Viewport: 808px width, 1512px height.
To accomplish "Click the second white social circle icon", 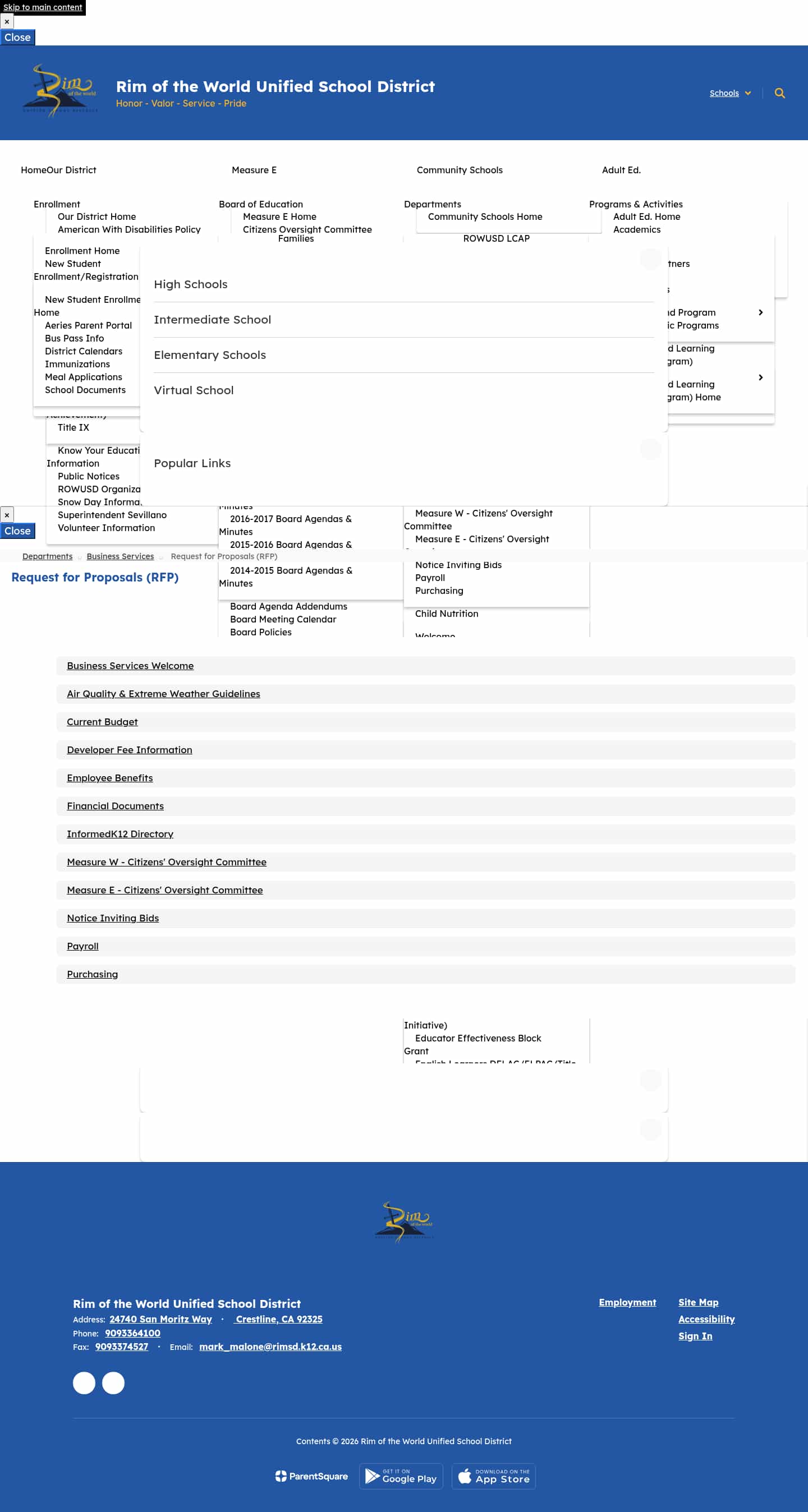I will 113,1382.
